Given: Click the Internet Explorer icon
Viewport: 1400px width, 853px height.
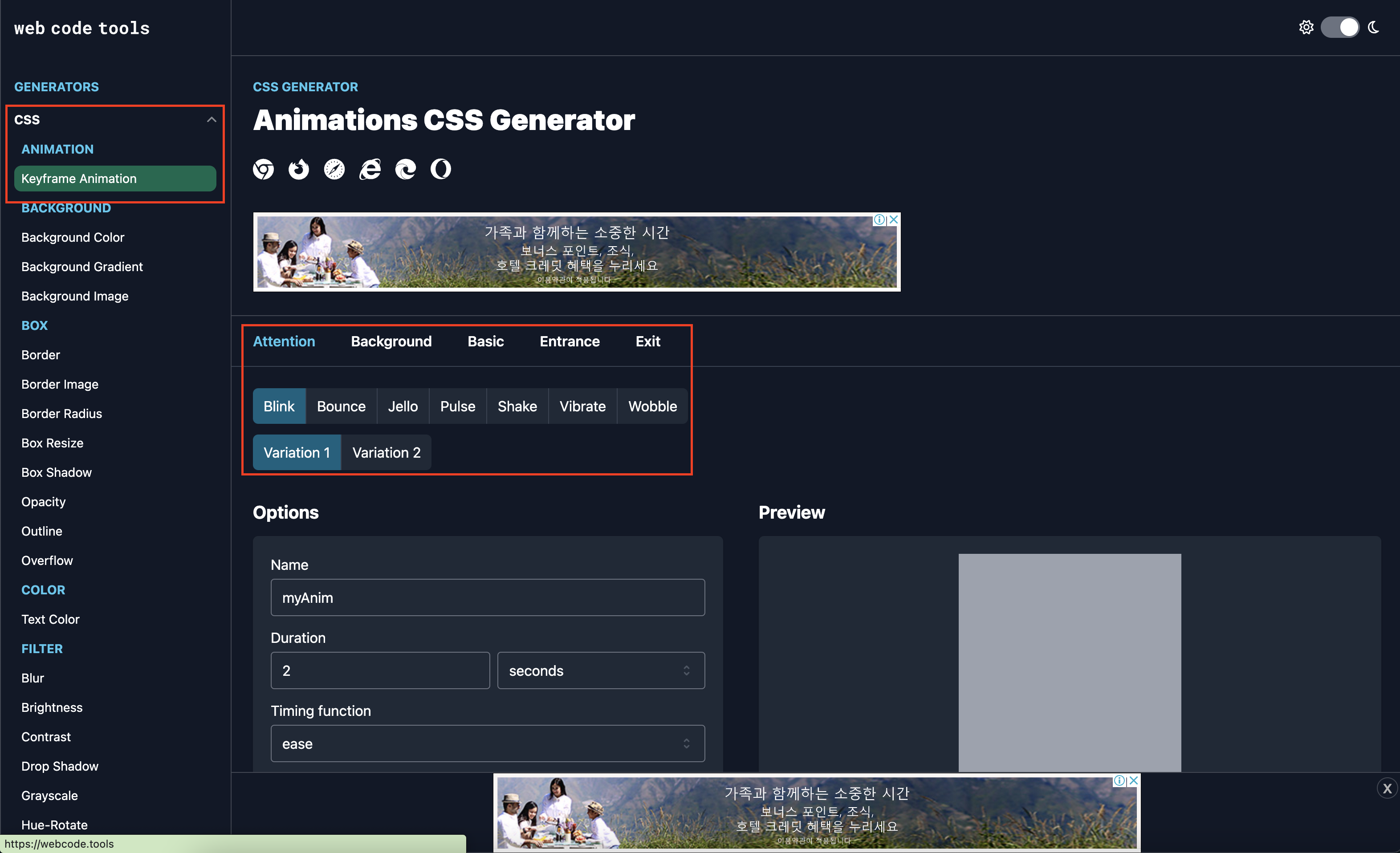Looking at the screenshot, I should pyautogui.click(x=370, y=169).
